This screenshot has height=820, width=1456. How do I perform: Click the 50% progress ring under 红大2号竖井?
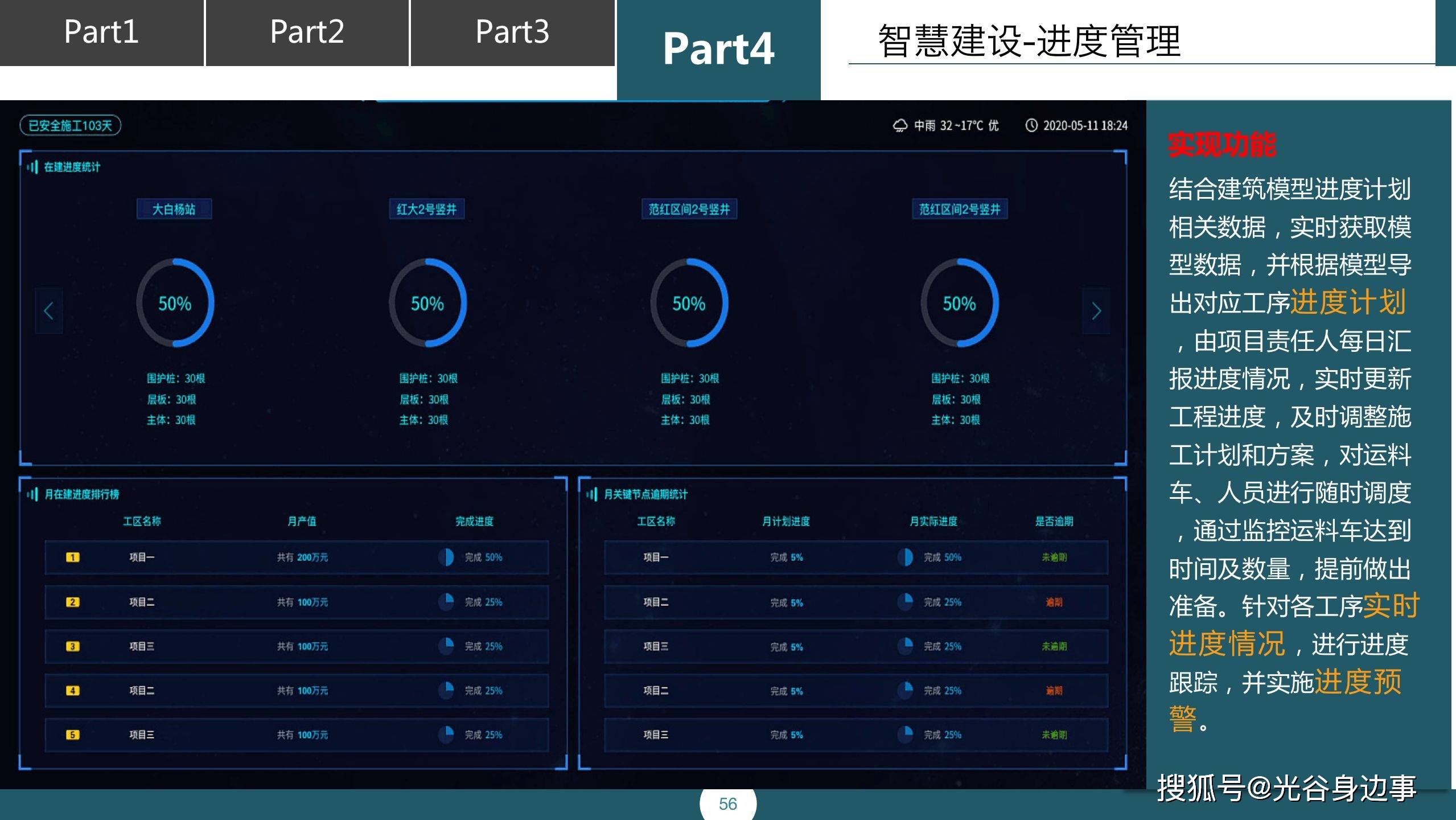(x=427, y=303)
